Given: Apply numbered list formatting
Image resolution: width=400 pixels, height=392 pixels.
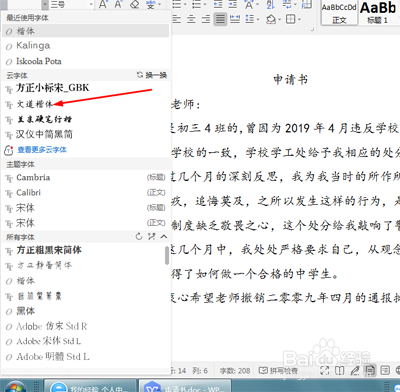Looking at the screenshot, I should [197, 4].
